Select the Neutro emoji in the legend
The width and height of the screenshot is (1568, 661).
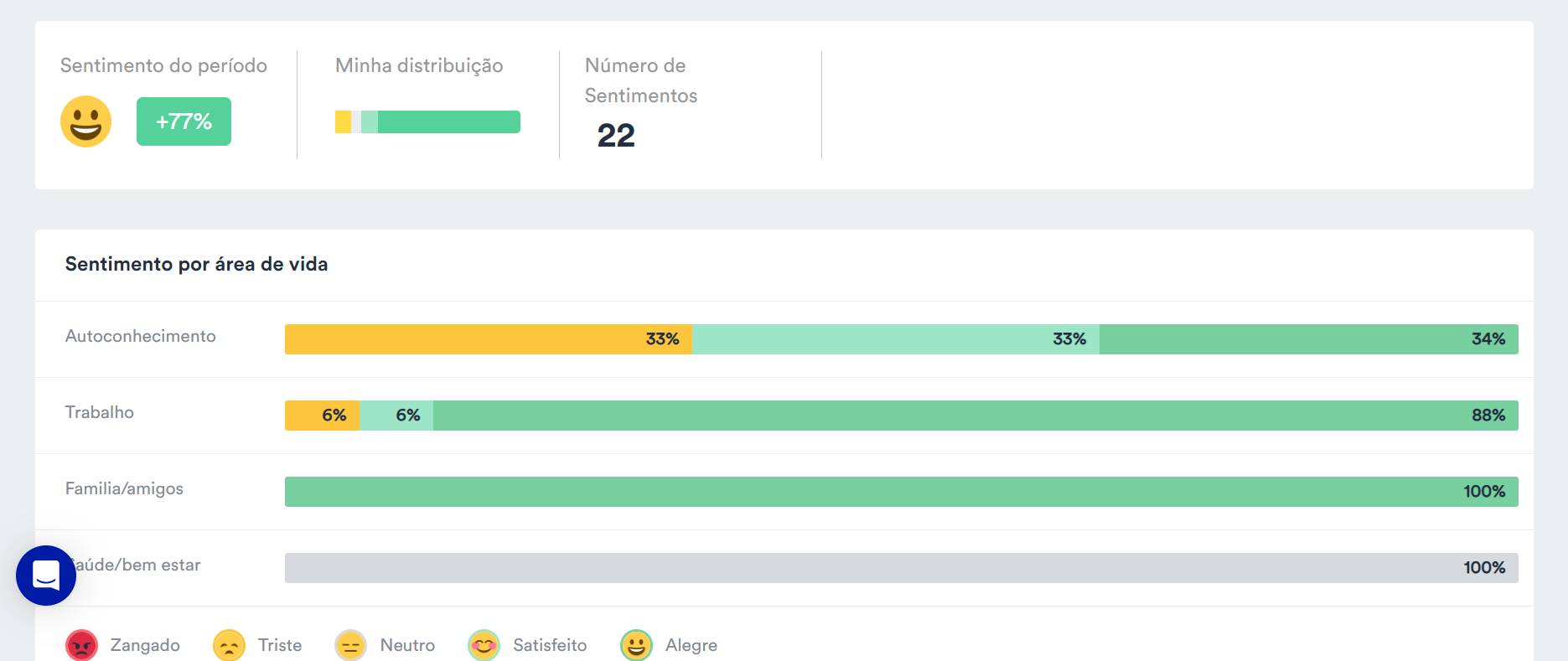(x=349, y=645)
